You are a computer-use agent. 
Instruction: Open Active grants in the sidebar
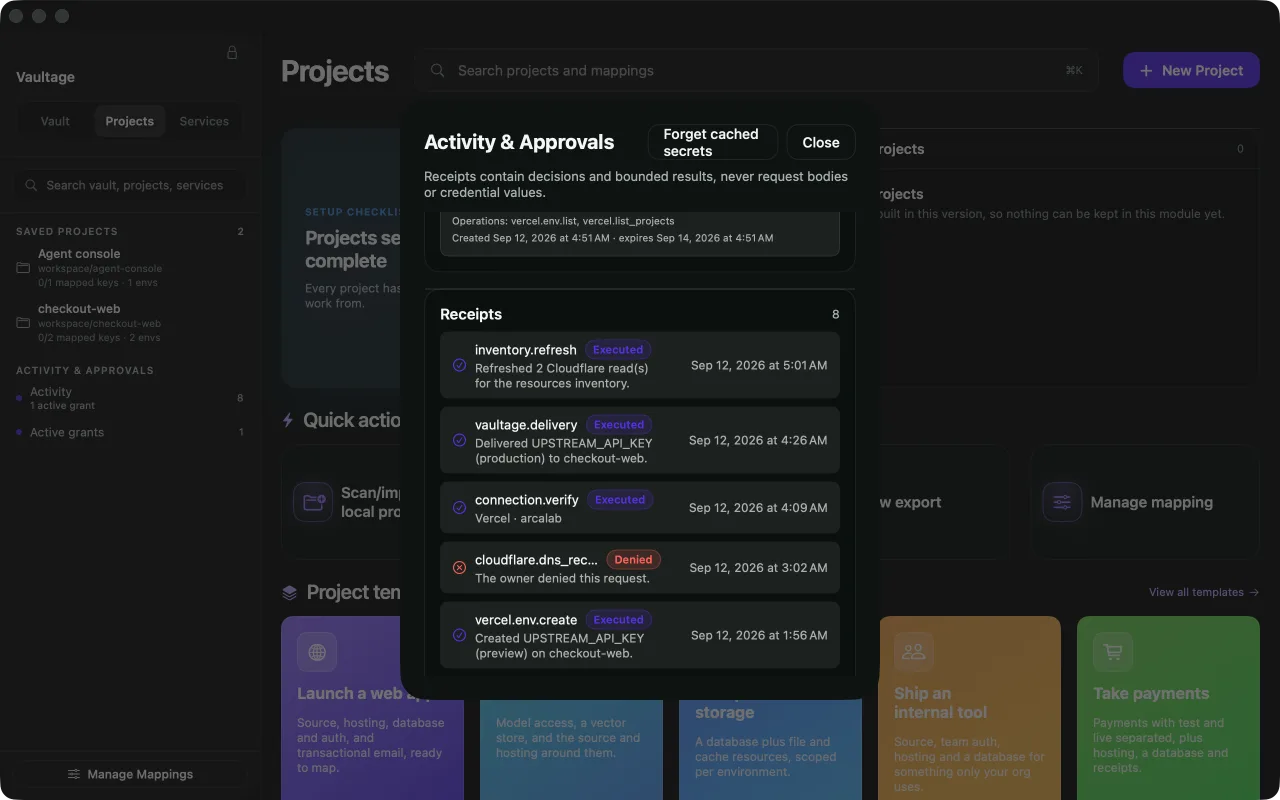pyautogui.click(x=130, y=432)
